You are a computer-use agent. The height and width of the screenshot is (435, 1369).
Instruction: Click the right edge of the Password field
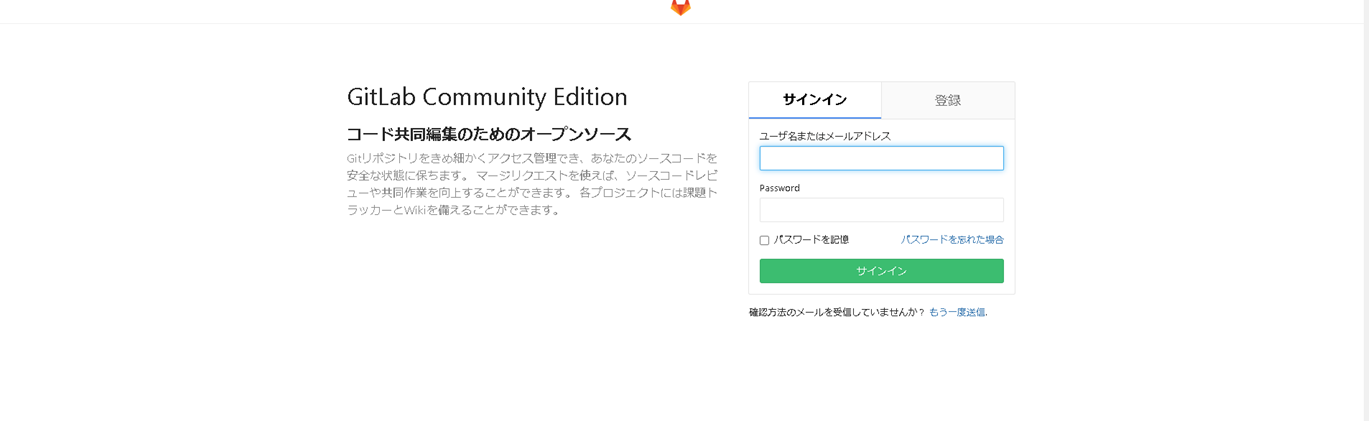995,210
